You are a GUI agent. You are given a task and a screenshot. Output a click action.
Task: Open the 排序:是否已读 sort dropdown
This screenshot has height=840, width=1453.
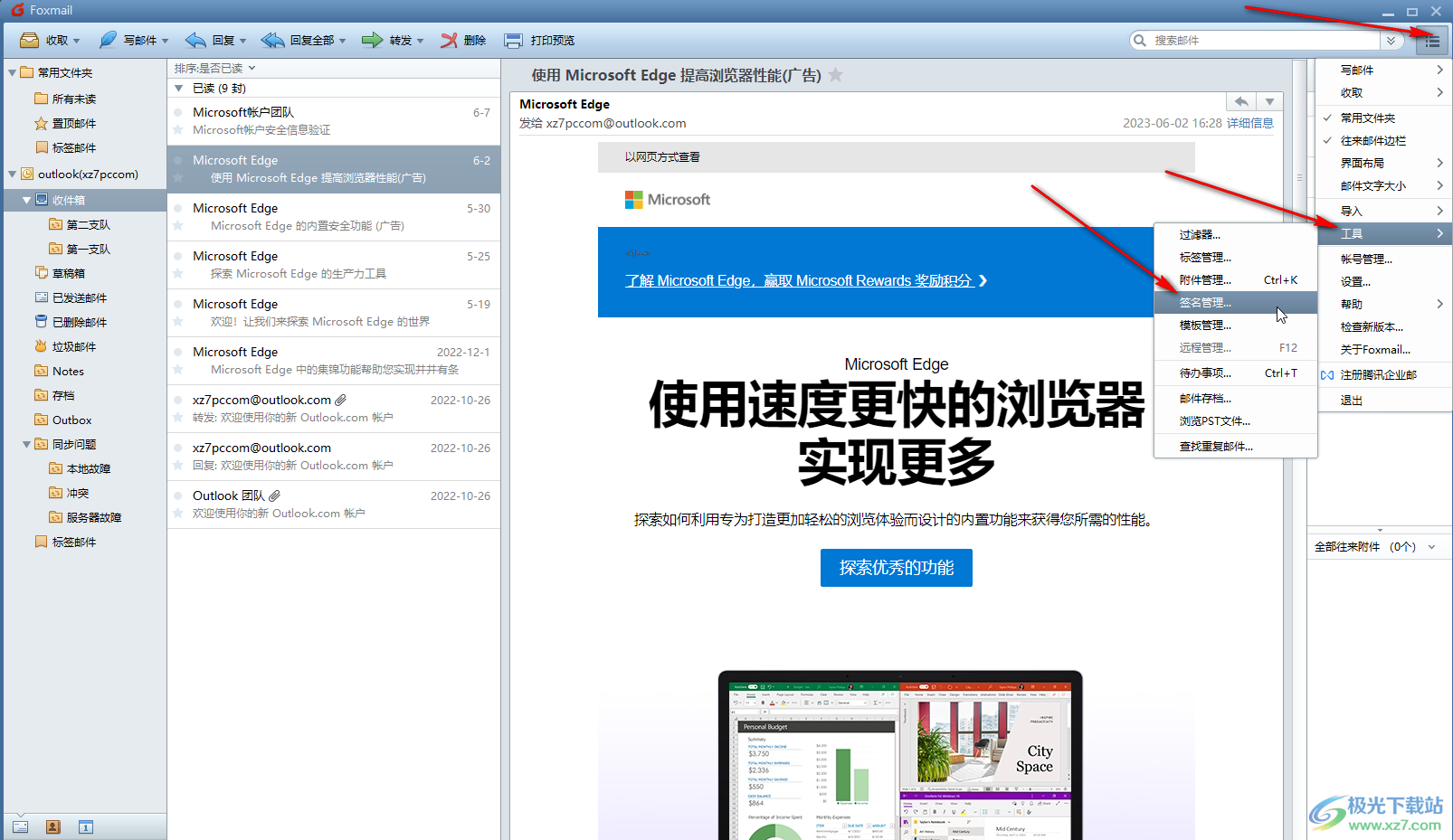click(215, 68)
